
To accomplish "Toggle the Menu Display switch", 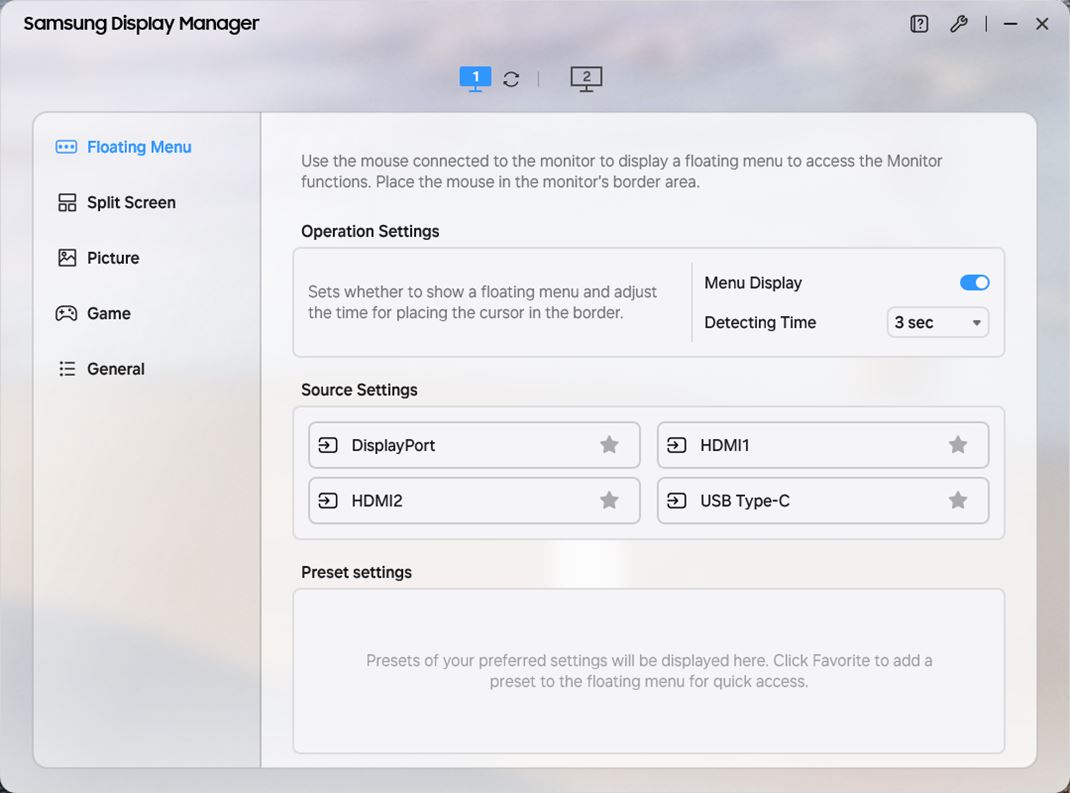I will [x=974, y=283].
